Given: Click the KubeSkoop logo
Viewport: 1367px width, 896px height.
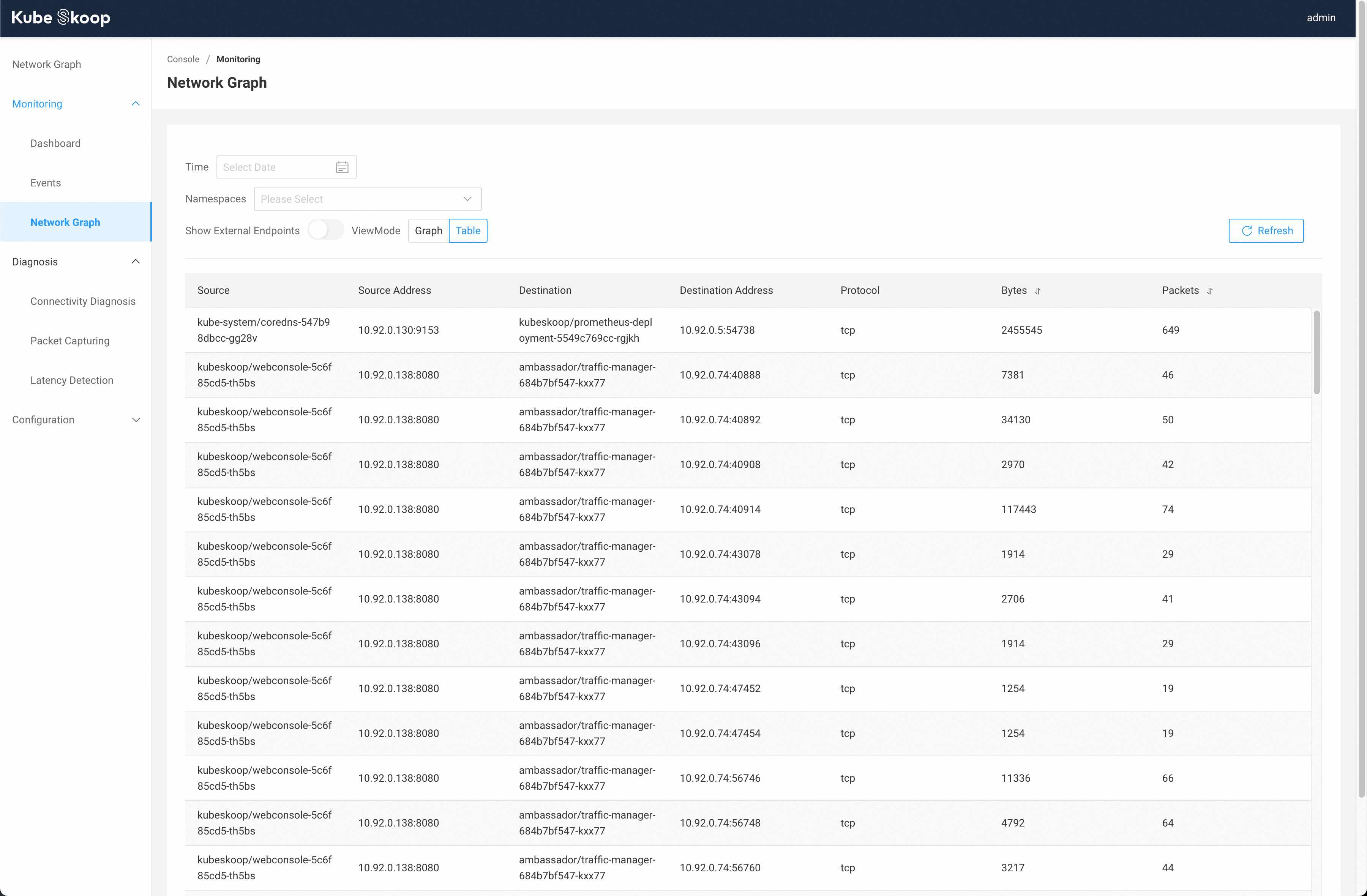Looking at the screenshot, I should pos(61,18).
